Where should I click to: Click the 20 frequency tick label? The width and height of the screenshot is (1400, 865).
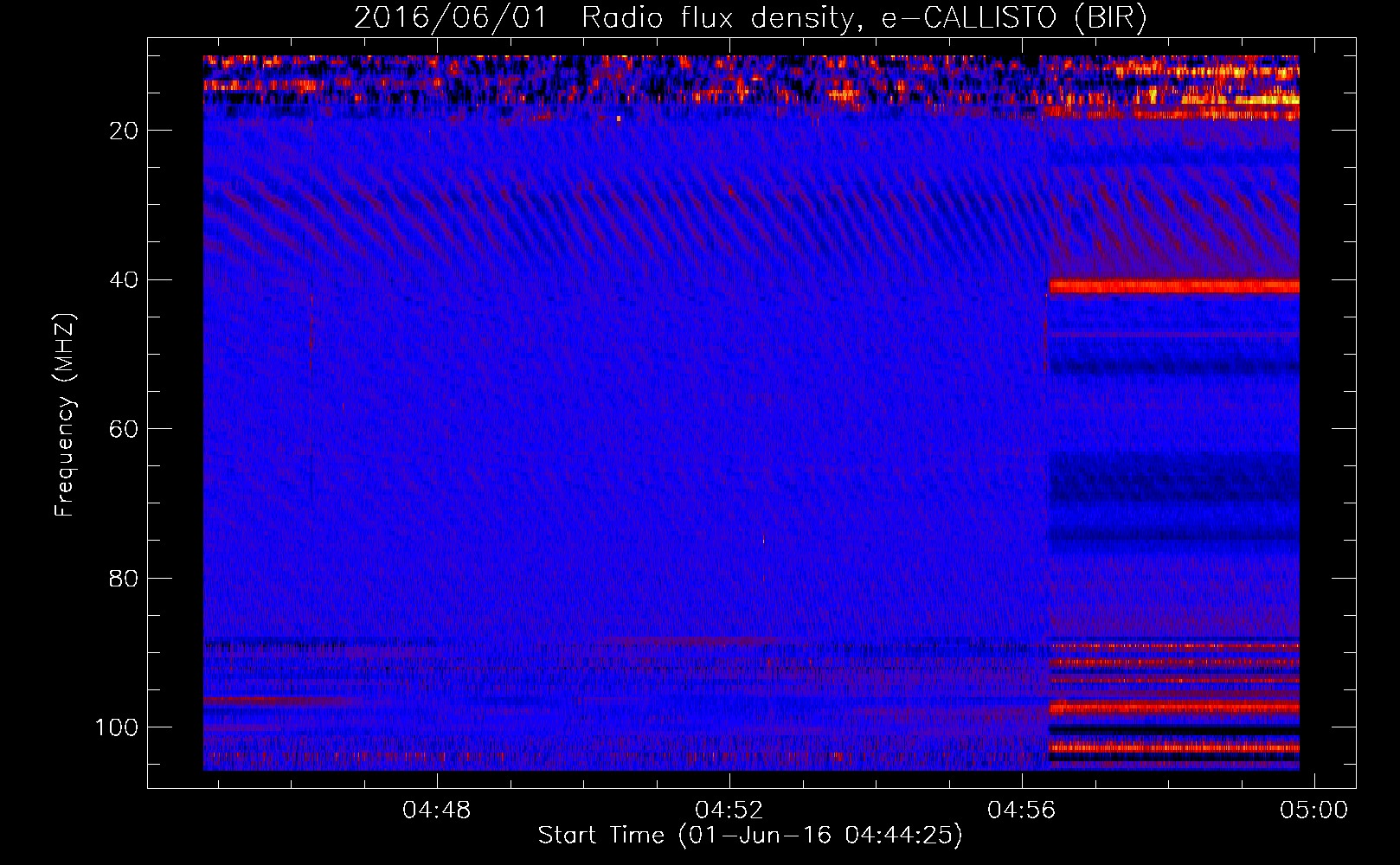(x=125, y=131)
